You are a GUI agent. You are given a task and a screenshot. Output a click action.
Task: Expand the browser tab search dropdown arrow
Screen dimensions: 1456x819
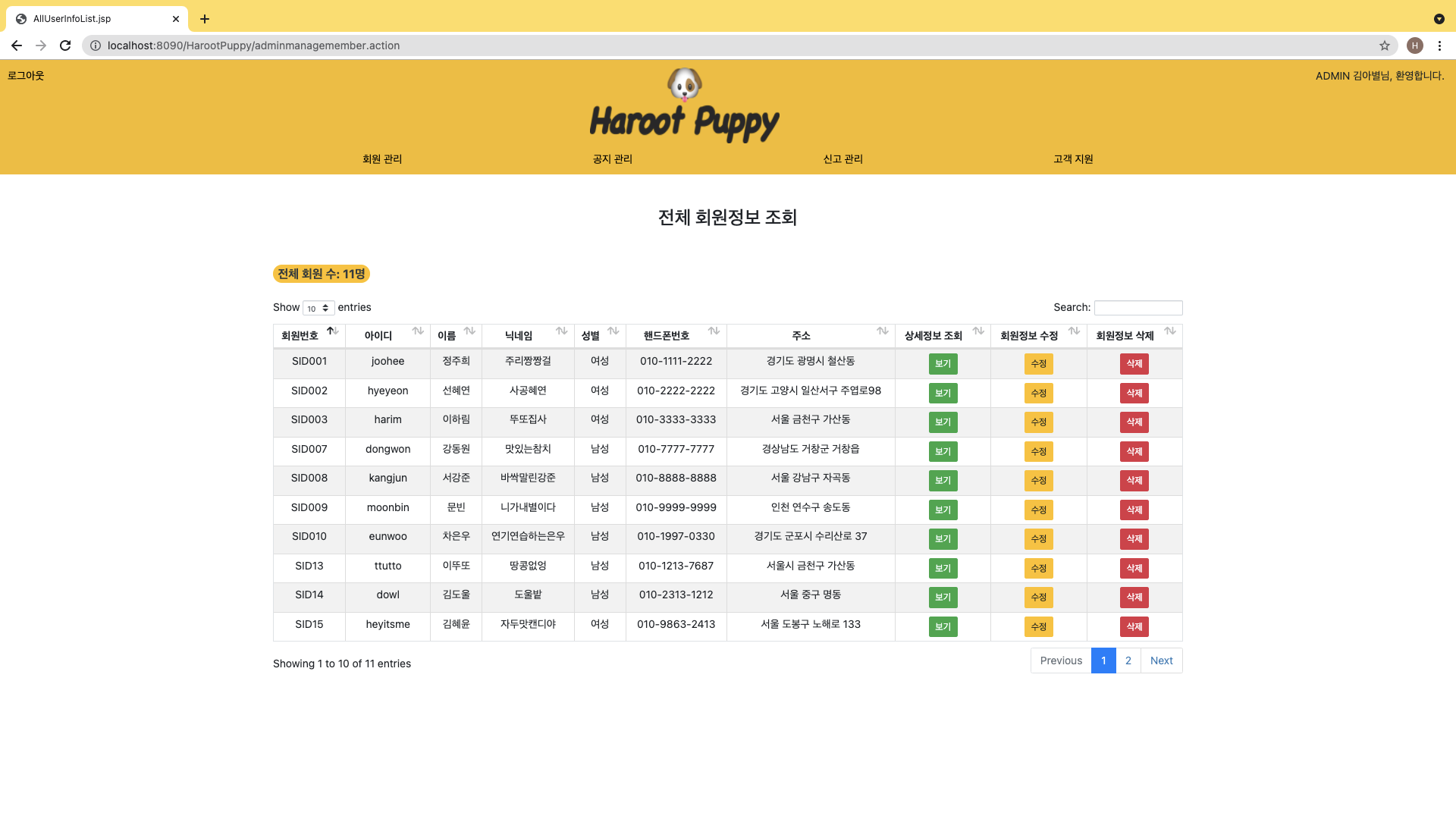point(1439,19)
